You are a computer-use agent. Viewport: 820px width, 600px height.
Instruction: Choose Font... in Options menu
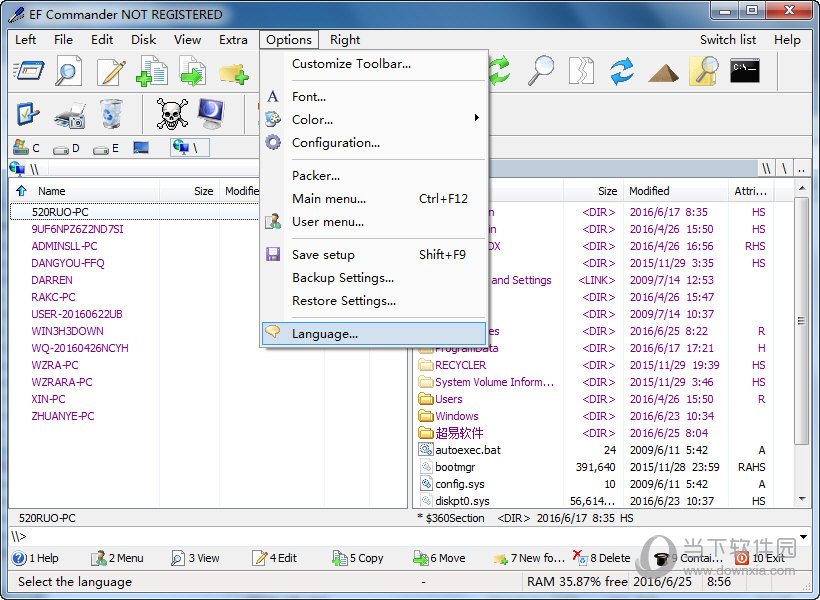(x=373, y=97)
